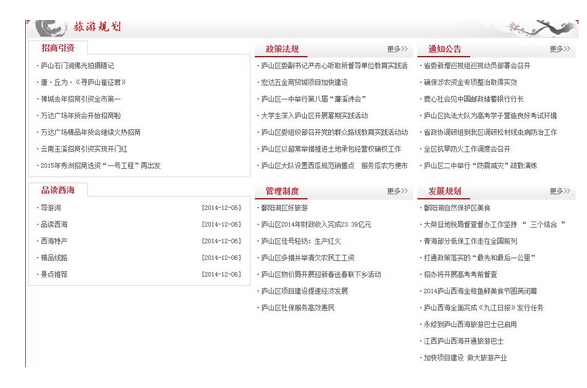
Task: Open article 万达广场年货会开始招商啦
Action: click(81, 116)
